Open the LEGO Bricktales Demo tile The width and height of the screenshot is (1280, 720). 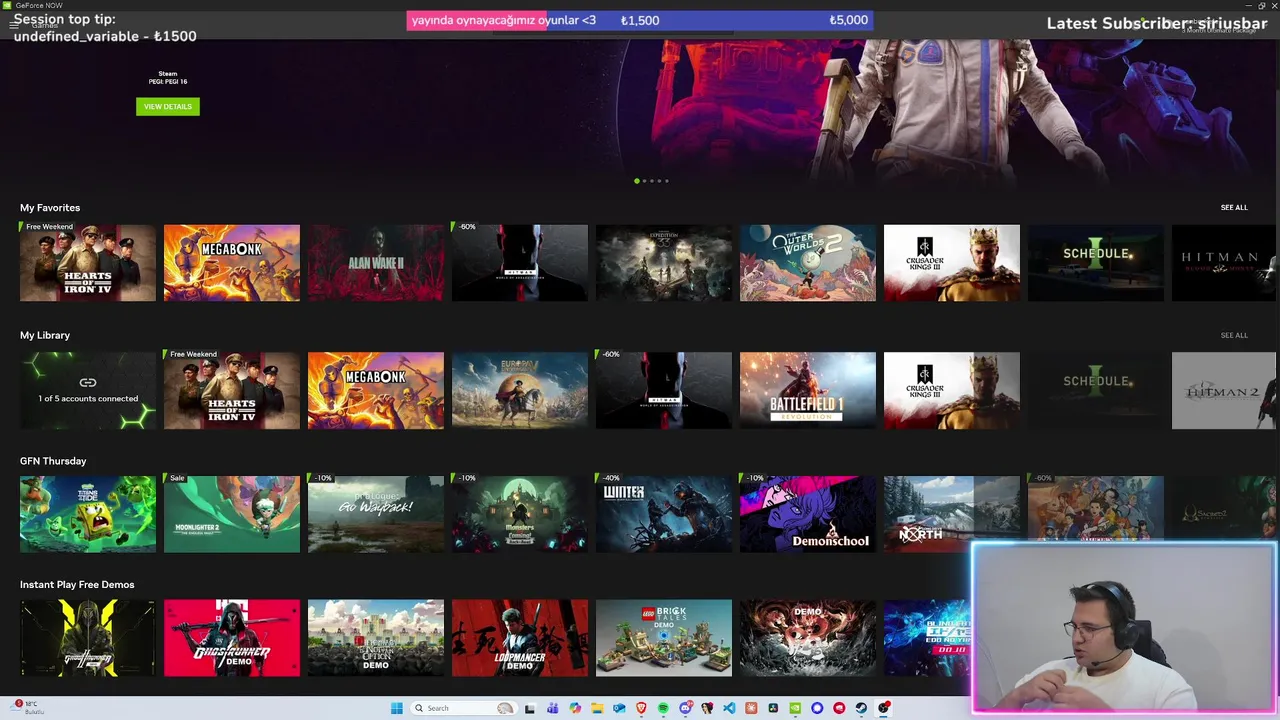(664, 638)
